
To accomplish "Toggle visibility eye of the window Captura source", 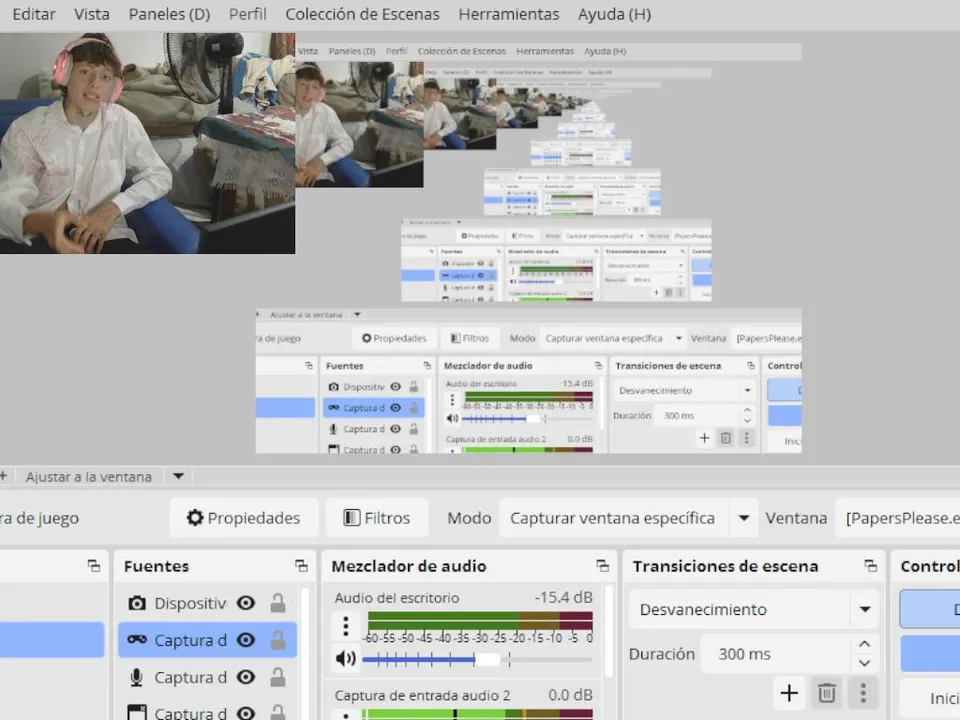I will pyautogui.click(x=246, y=713).
